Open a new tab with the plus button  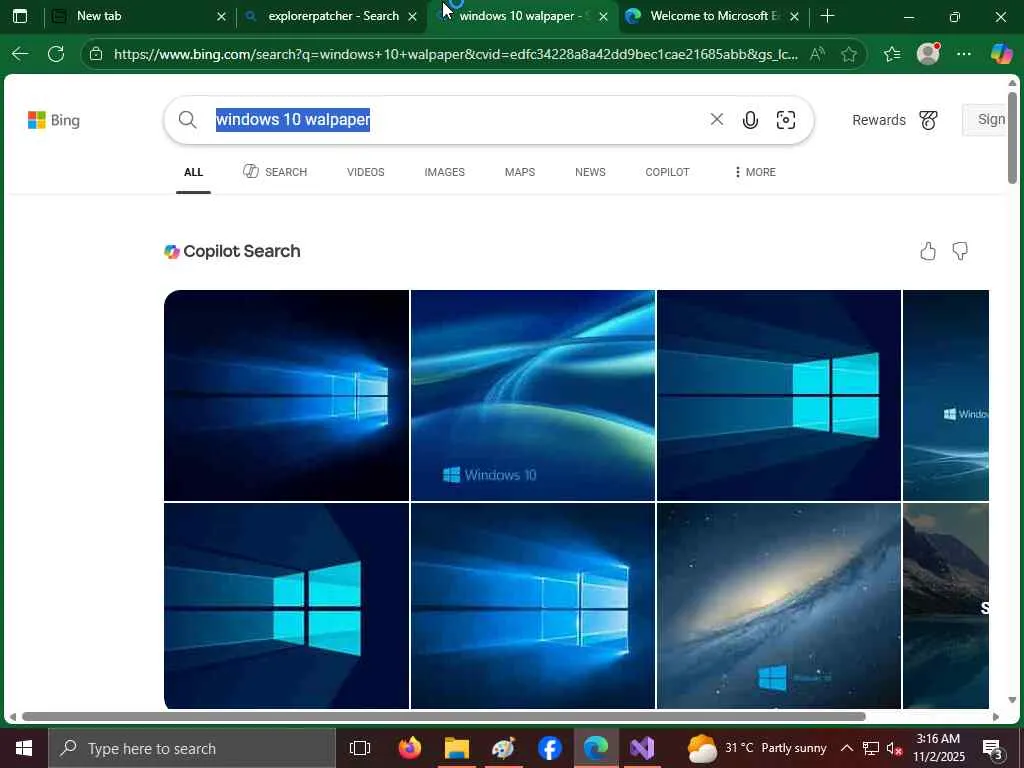point(827,16)
